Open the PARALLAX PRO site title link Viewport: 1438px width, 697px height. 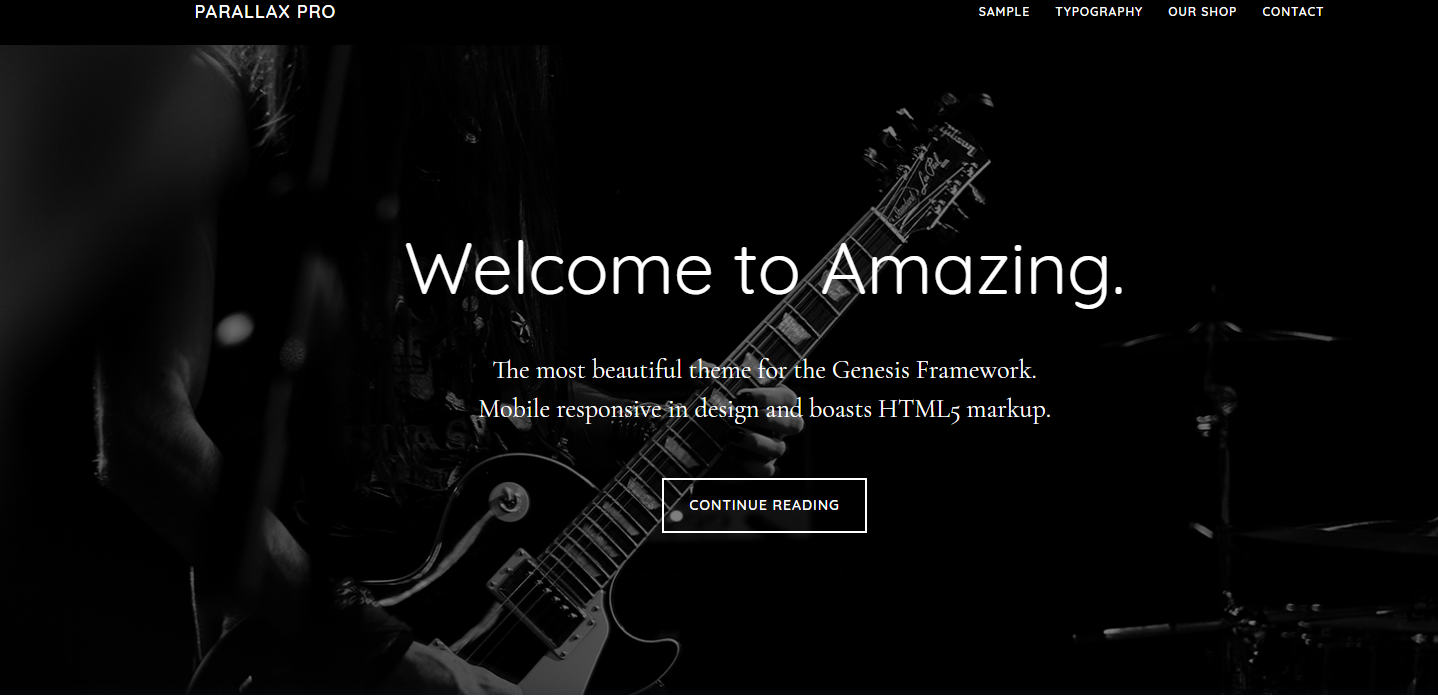coord(265,12)
